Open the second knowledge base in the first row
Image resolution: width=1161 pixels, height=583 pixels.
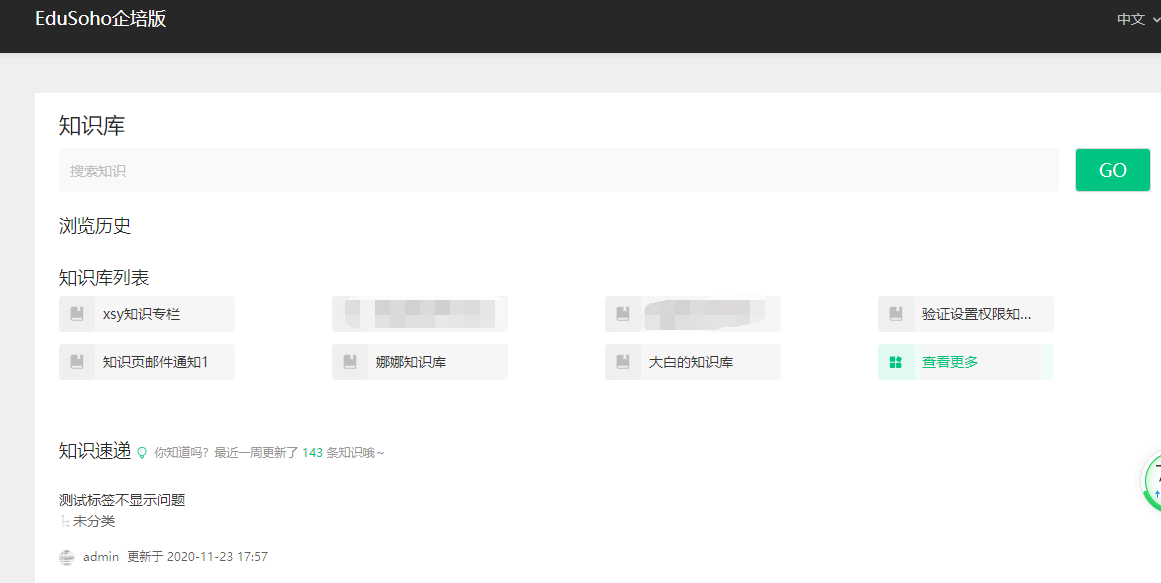pos(420,314)
